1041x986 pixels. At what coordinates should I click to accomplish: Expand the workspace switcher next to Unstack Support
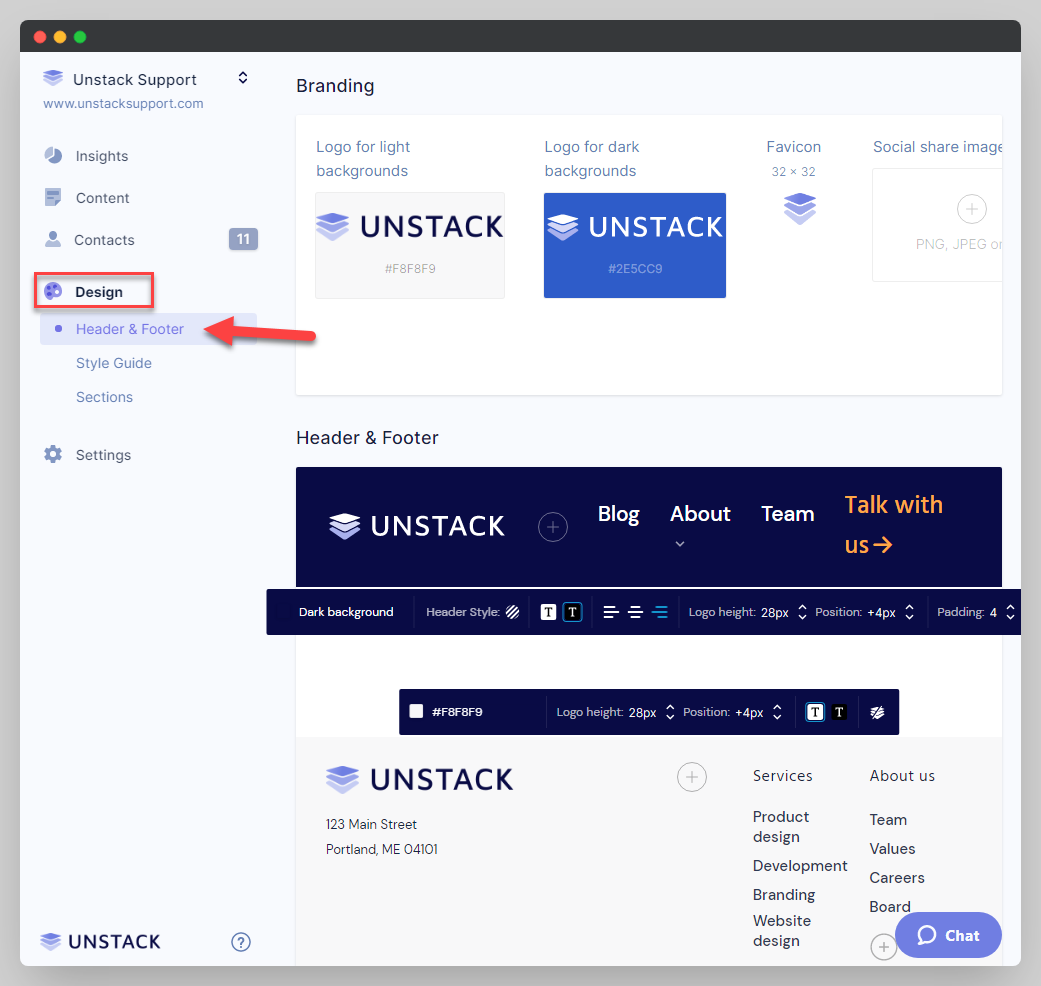pos(242,77)
